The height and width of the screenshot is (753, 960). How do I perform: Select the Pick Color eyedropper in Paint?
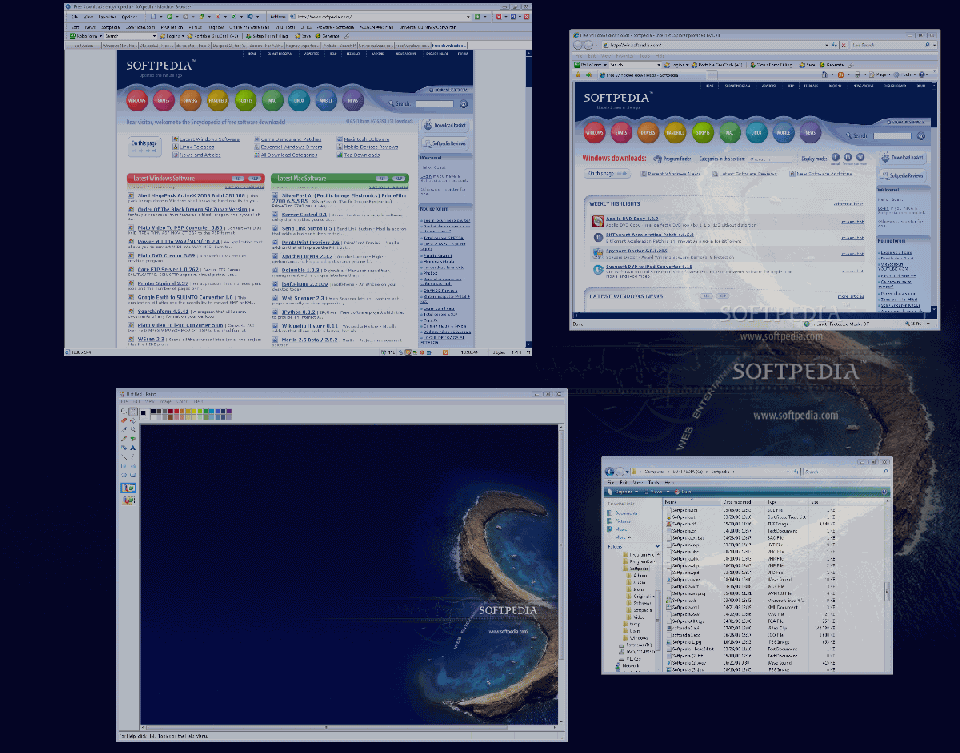coord(124,430)
